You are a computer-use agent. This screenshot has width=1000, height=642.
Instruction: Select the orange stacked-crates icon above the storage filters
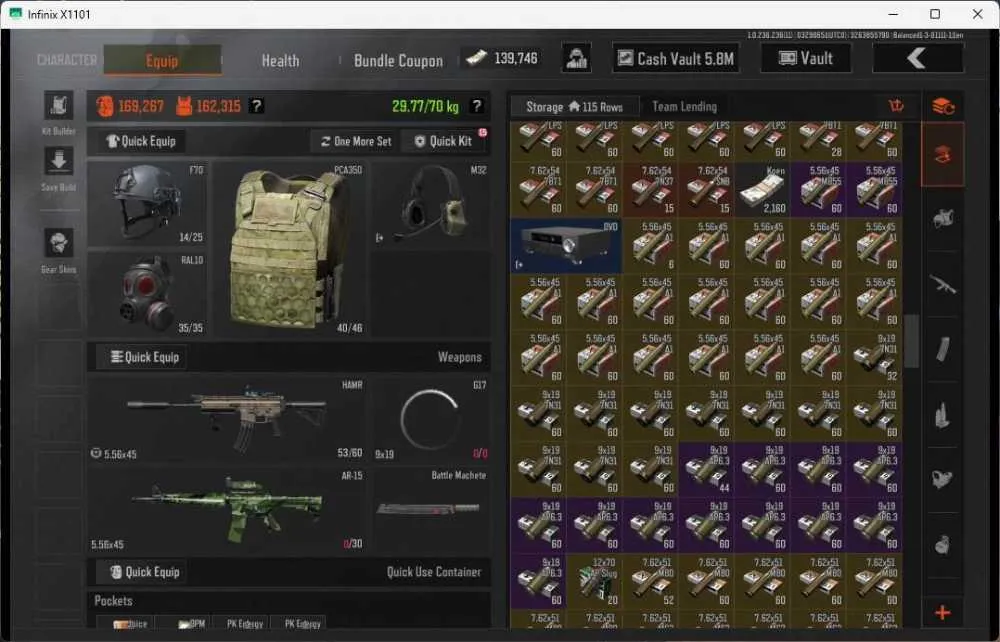tap(943, 106)
